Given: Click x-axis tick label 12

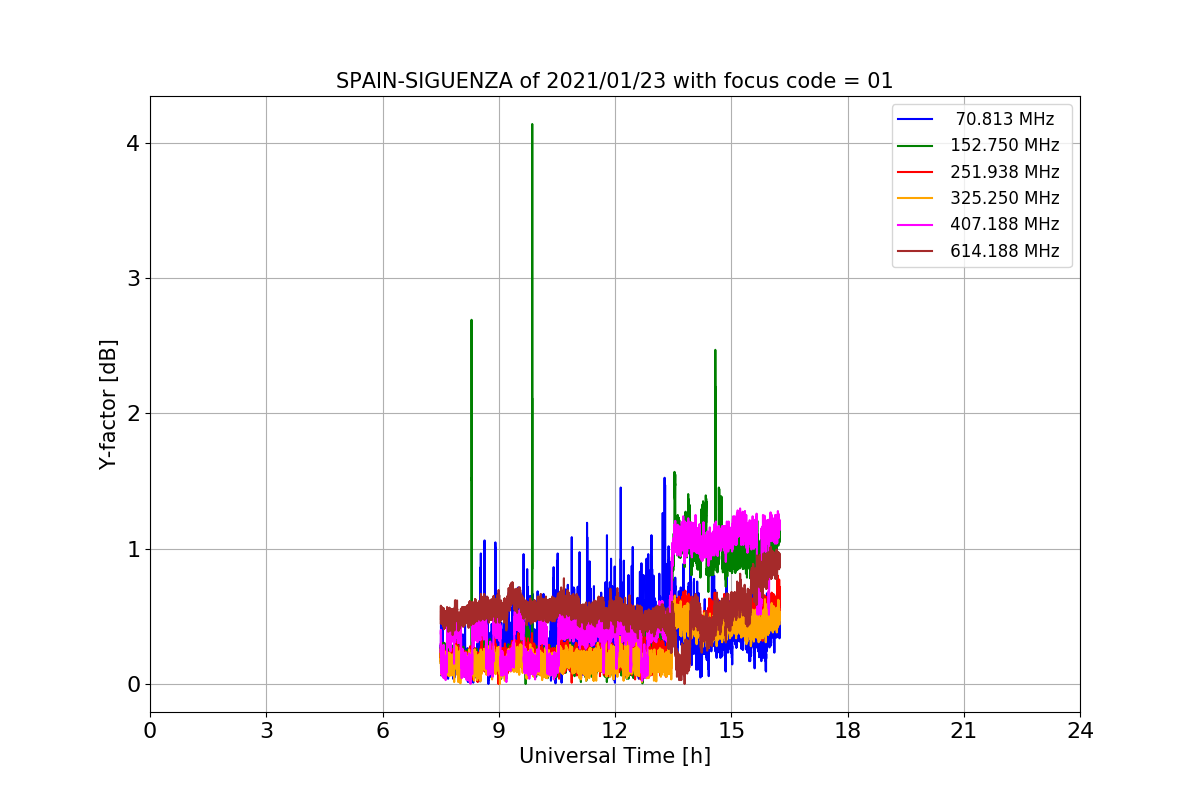Looking at the screenshot, I should (x=615, y=731).
